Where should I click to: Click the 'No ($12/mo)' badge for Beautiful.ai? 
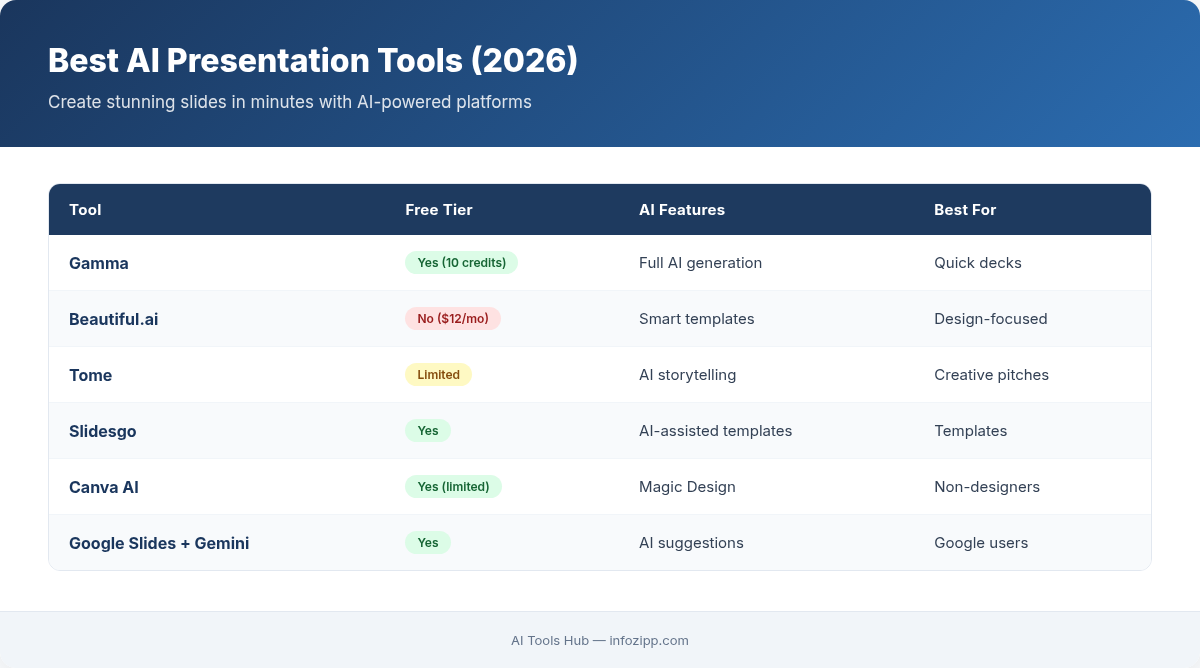[x=453, y=318]
